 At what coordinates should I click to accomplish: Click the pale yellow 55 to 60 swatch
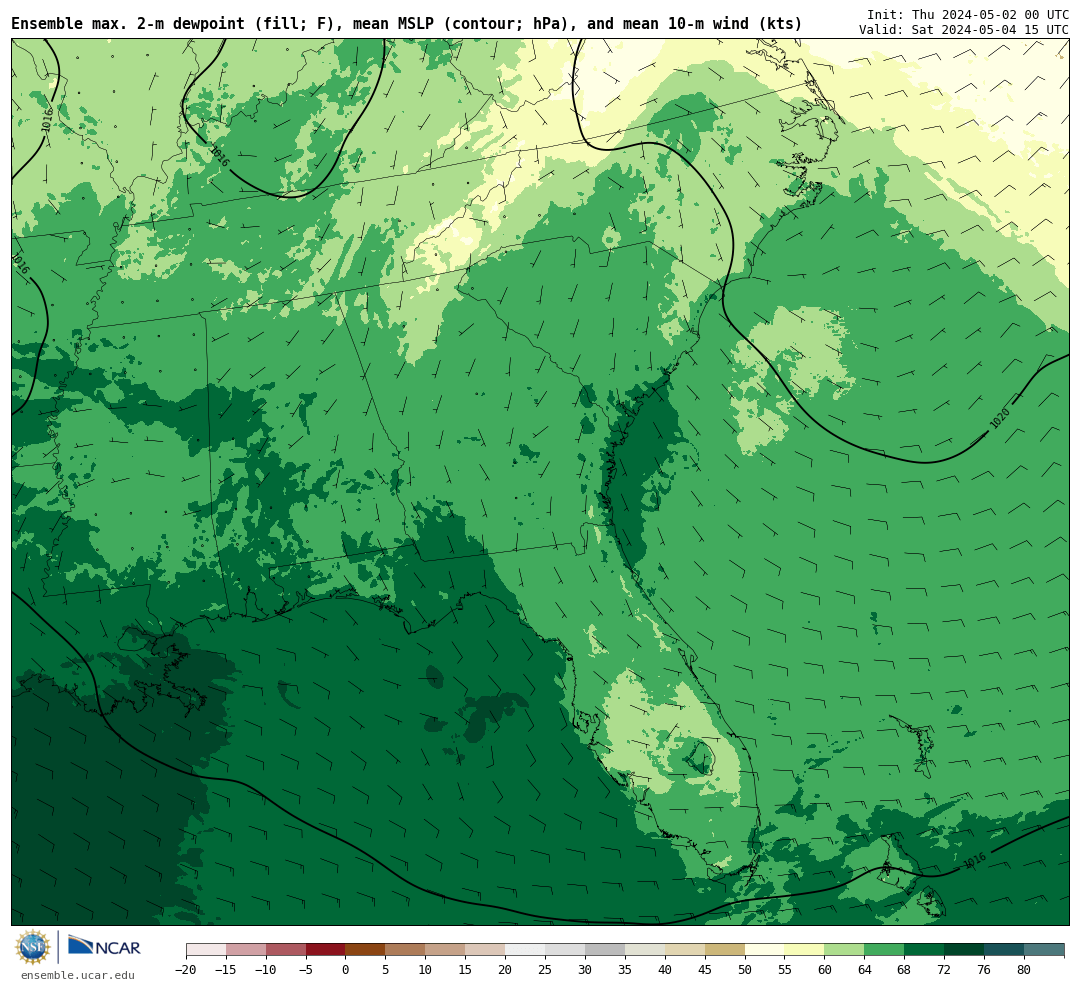[804, 950]
